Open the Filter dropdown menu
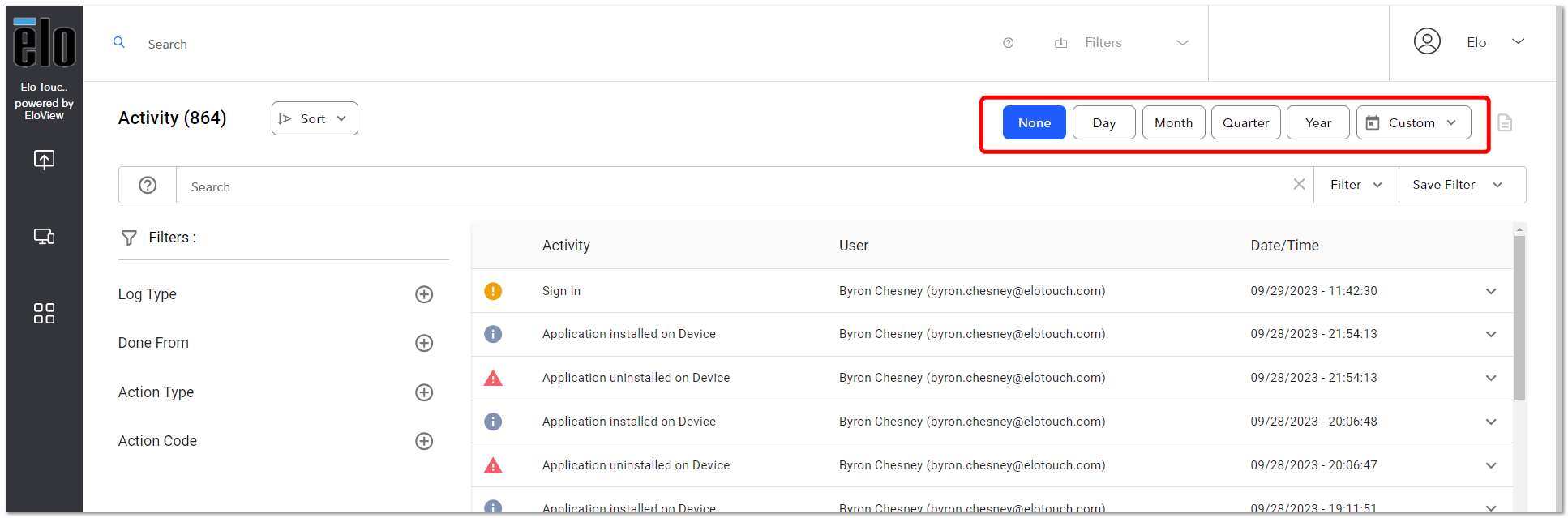Screen dimensions: 1568x518 click(x=1356, y=185)
